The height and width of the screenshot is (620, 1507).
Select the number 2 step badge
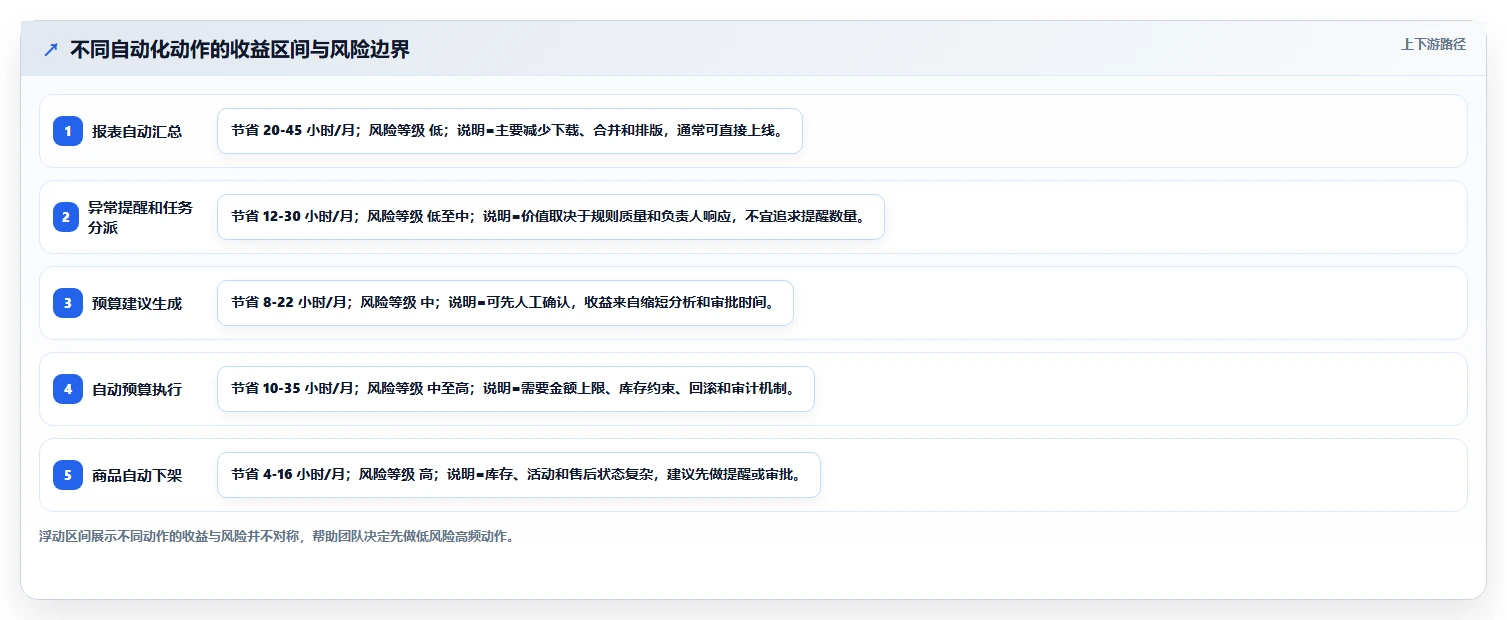(x=68, y=217)
